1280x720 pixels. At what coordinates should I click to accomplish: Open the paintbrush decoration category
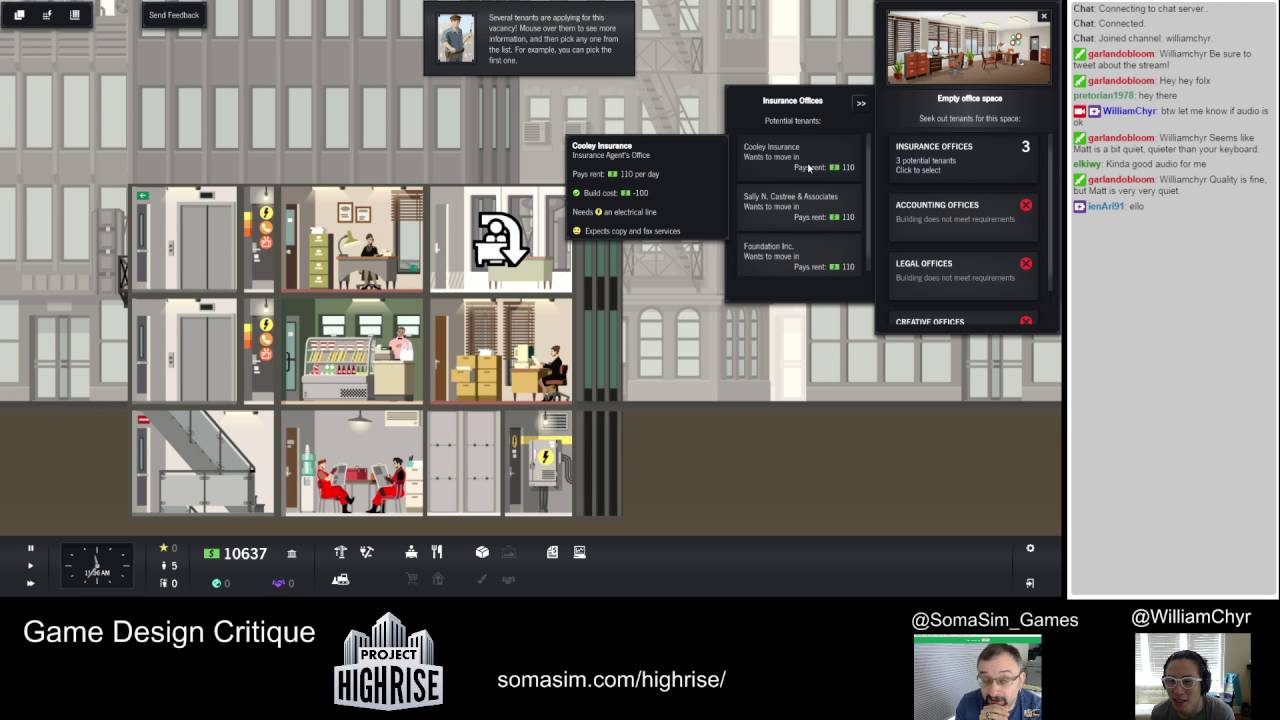(x=482, y=579)
